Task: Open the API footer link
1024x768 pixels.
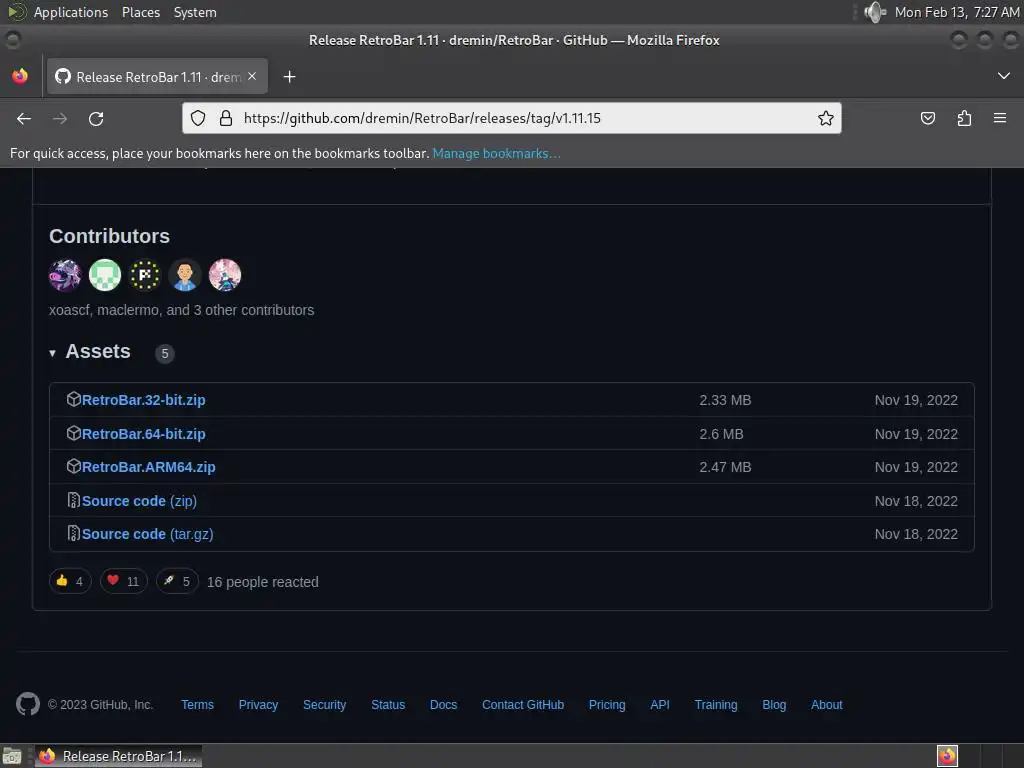Action: pyautogui.click(x=660, y=705)
